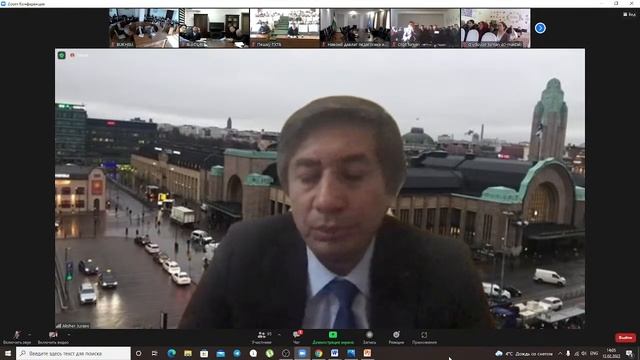Viewport: 640px width, 360px height.
Task: Show next participants with blue arrow
Action: [x=540, y=28]
